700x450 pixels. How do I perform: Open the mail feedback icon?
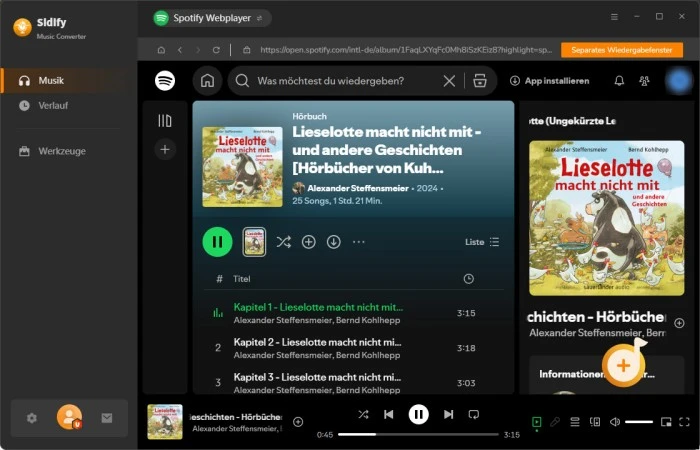click(x=107, y=418)
